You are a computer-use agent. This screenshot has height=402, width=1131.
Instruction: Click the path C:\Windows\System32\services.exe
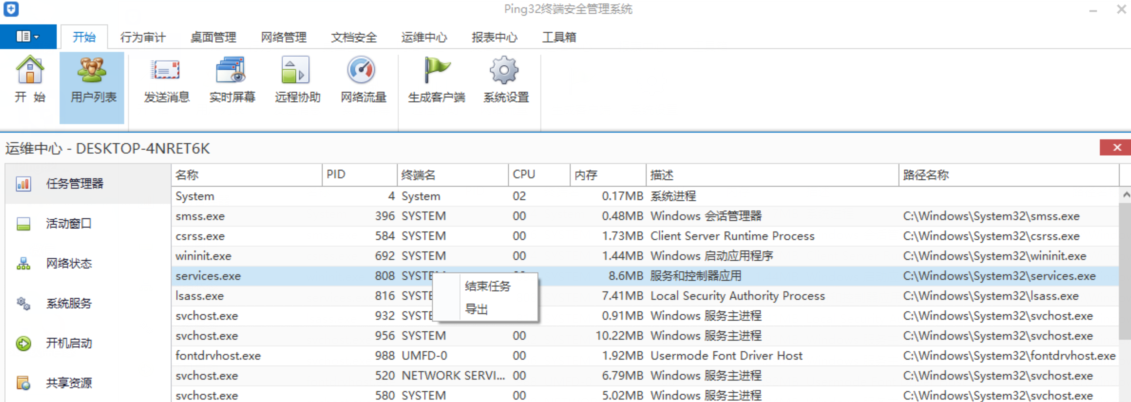coord(999,276)
